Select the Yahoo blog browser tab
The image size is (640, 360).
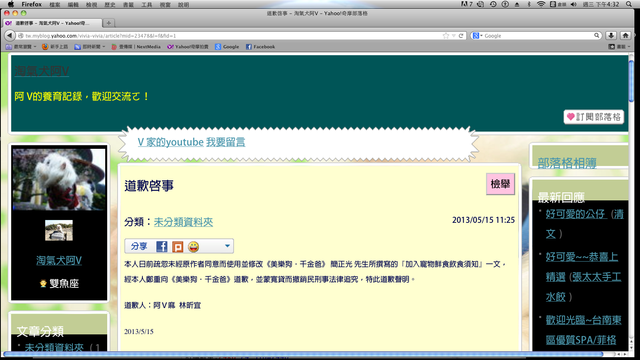point(52,23)
